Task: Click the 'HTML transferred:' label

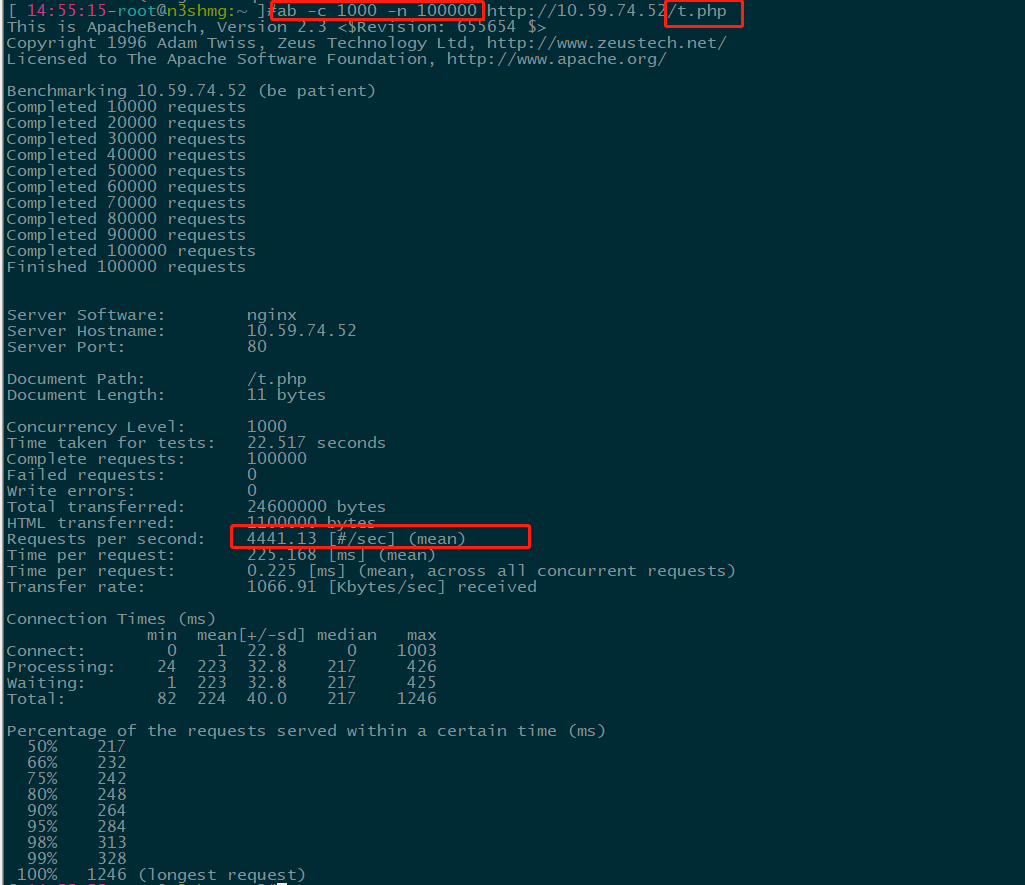Action: point(92,523)
